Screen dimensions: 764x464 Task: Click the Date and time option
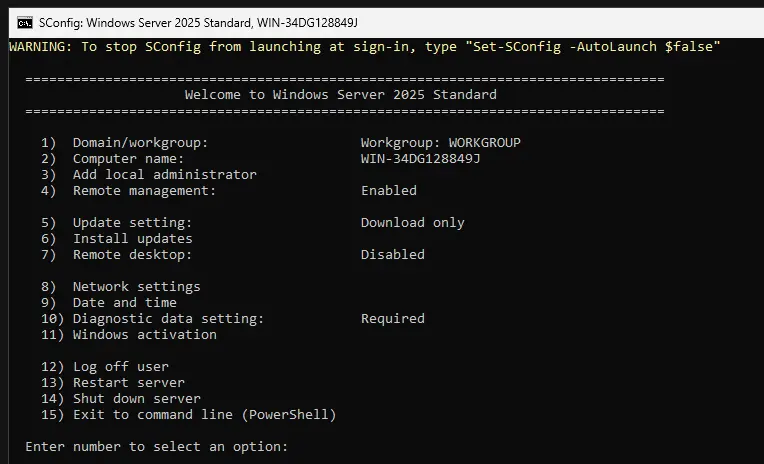[124, 302]
